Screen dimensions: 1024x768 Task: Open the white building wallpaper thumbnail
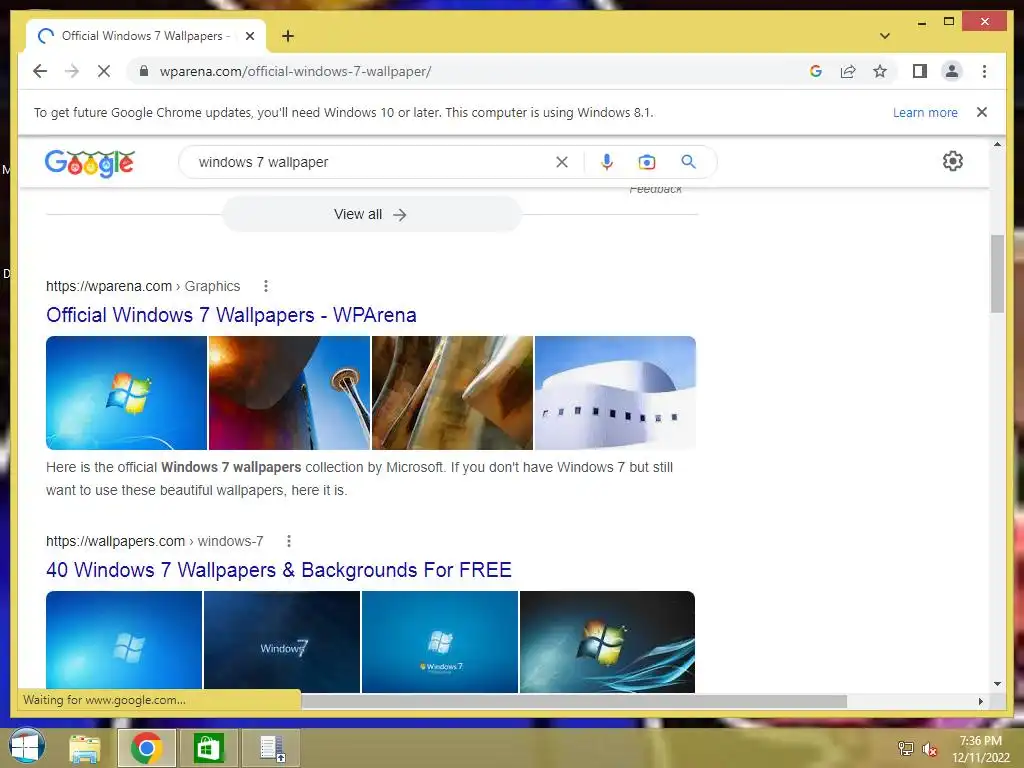tap(615, 392)
